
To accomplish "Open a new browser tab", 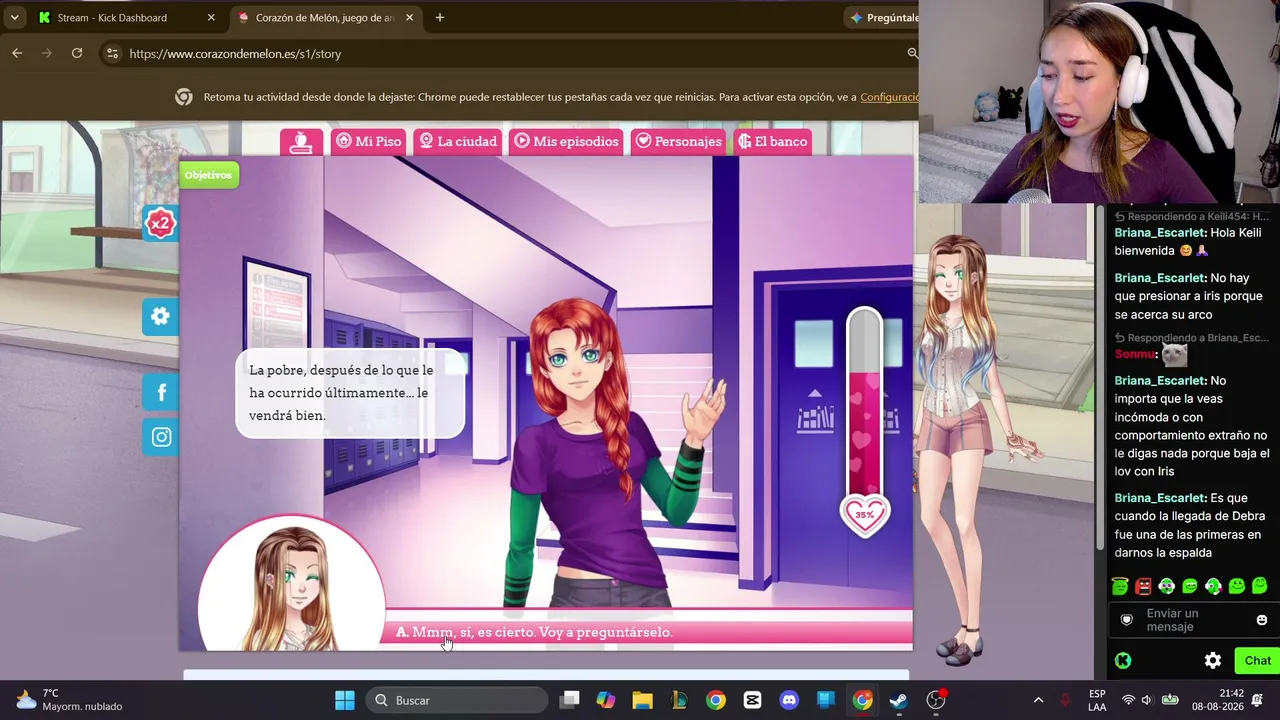I will click(x=440, y=18).
